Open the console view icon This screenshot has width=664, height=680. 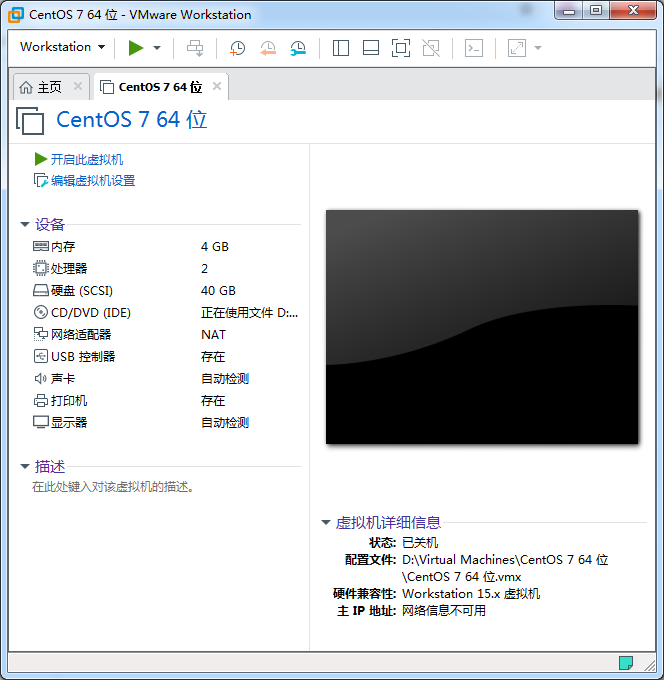click(x=474, y=48)
